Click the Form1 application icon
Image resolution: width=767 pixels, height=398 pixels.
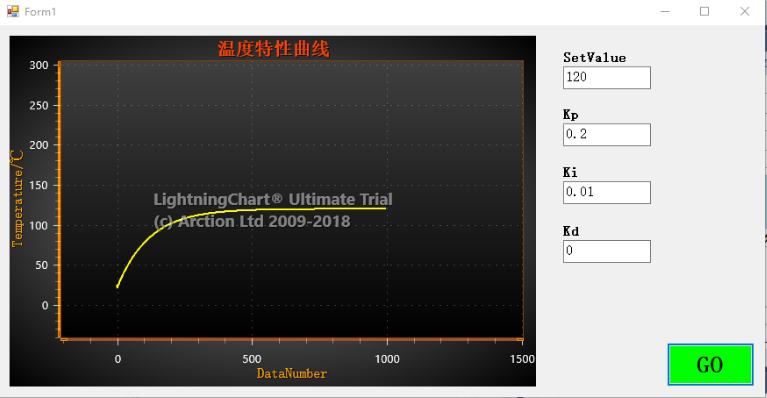point(13,11)
